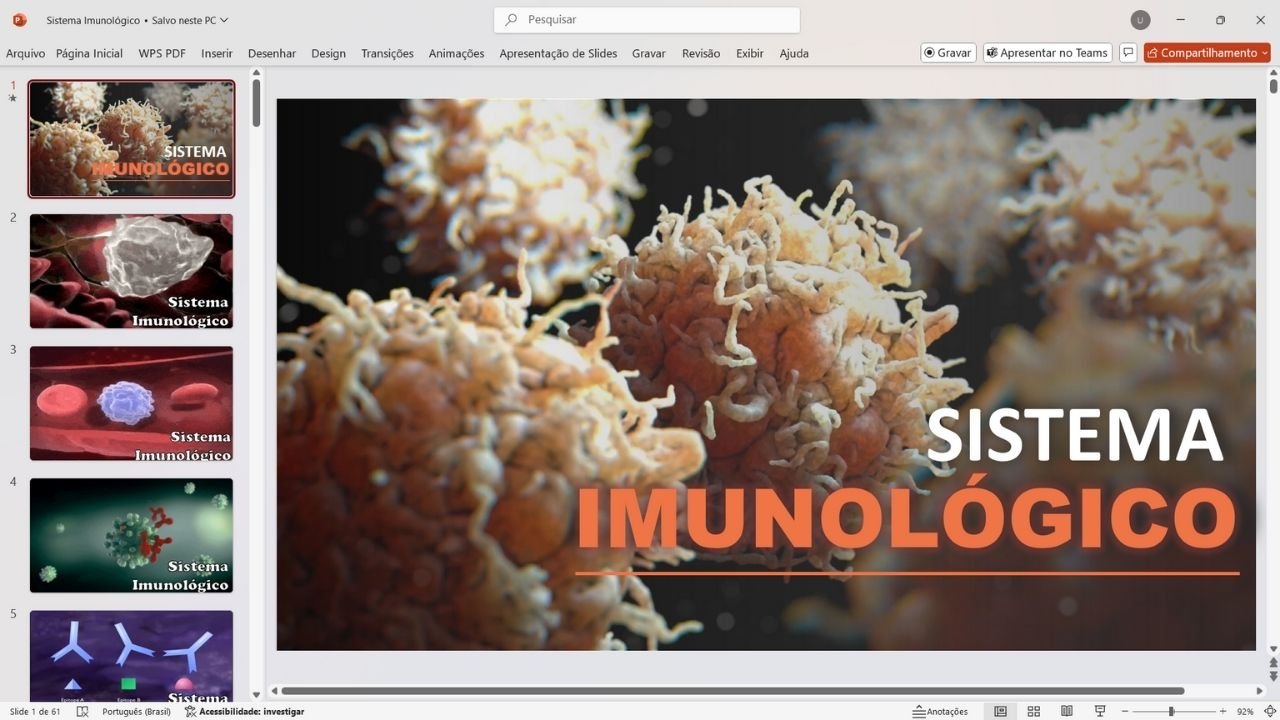The image size is (1280, 720).
Task: Switch to the Inserir tab
Action: point(217,53)
